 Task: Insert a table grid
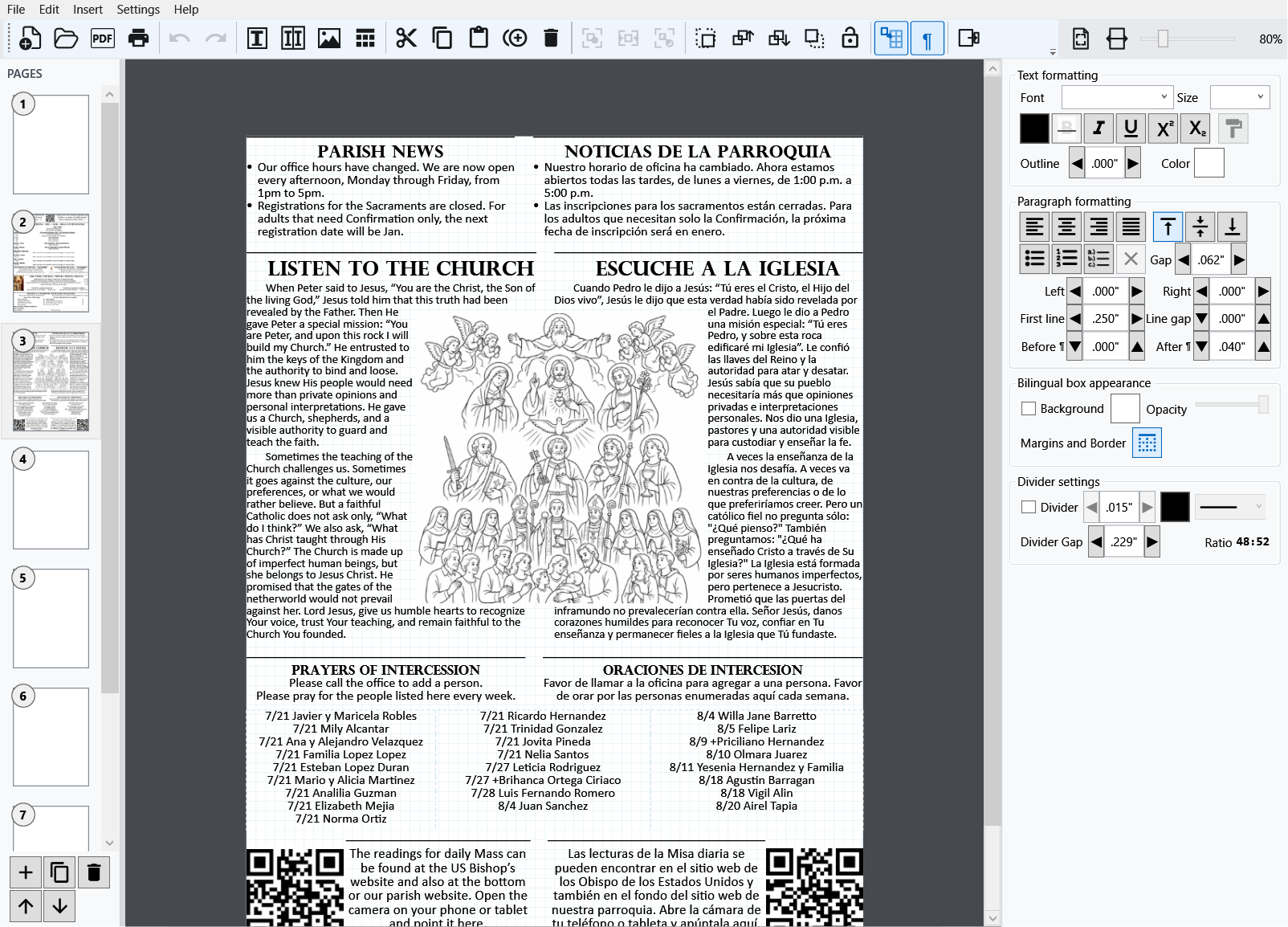point(365,38)
